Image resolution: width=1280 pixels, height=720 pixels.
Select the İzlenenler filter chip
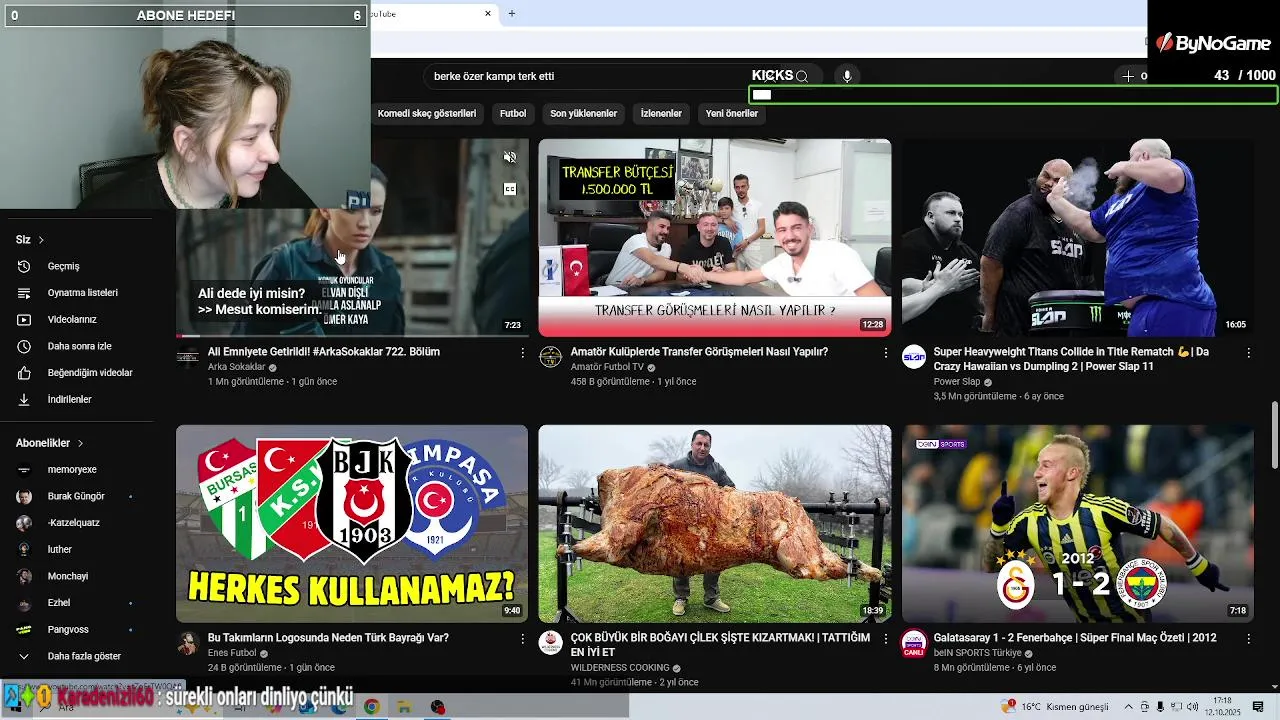[661, 114]
